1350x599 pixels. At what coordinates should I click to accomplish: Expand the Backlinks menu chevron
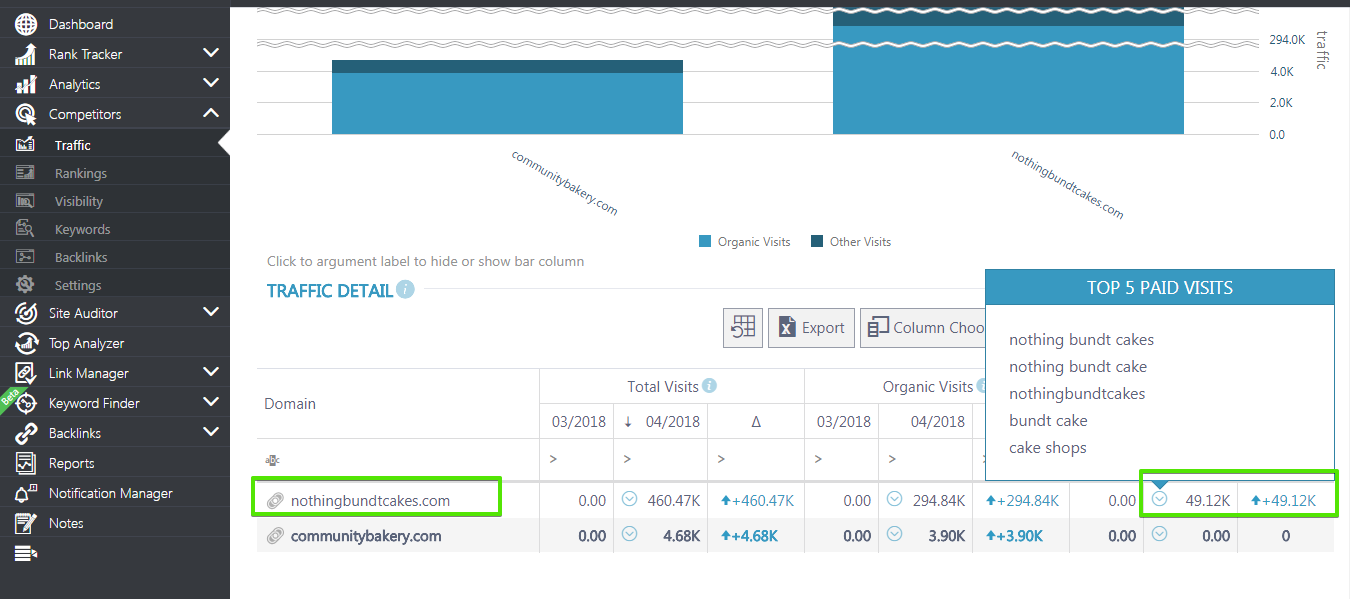tap(210, 432)
